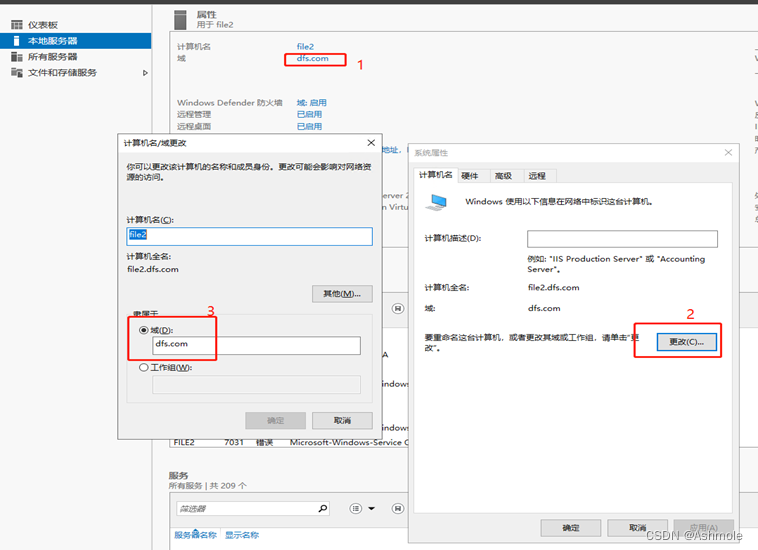The width and height of the screenshot is (758, 550).
Task: Click the services 筛选器 filter box
Action: coord(247,508)
